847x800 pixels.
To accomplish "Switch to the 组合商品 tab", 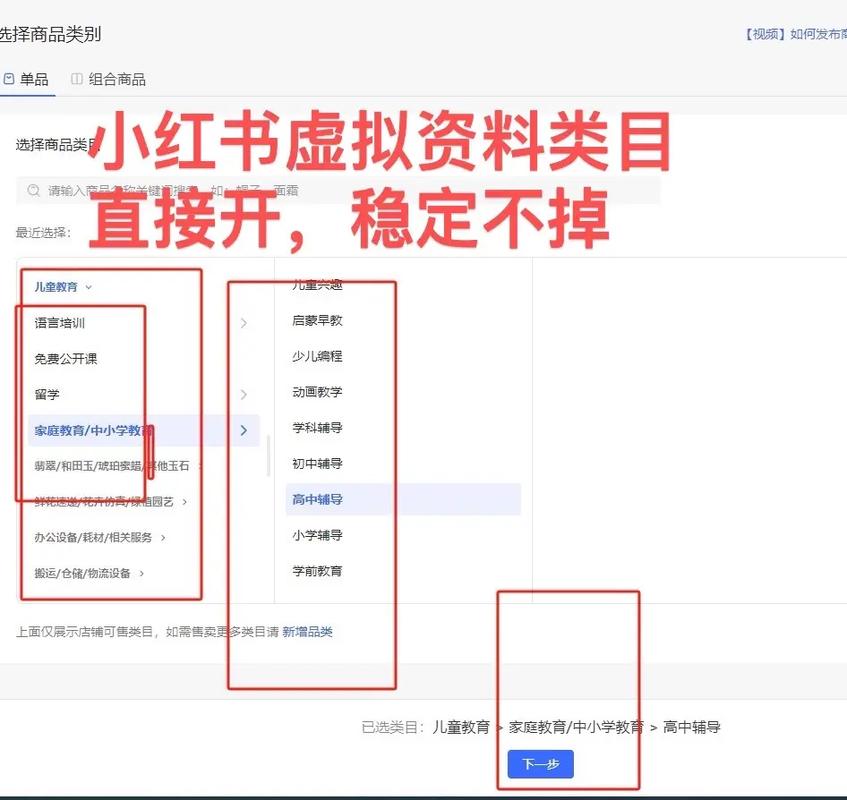I will point(116,79).
